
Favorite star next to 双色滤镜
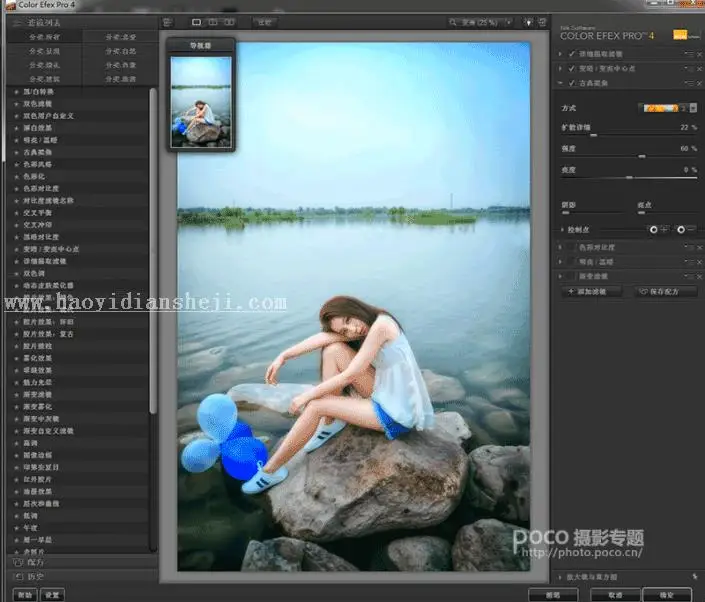16,104
